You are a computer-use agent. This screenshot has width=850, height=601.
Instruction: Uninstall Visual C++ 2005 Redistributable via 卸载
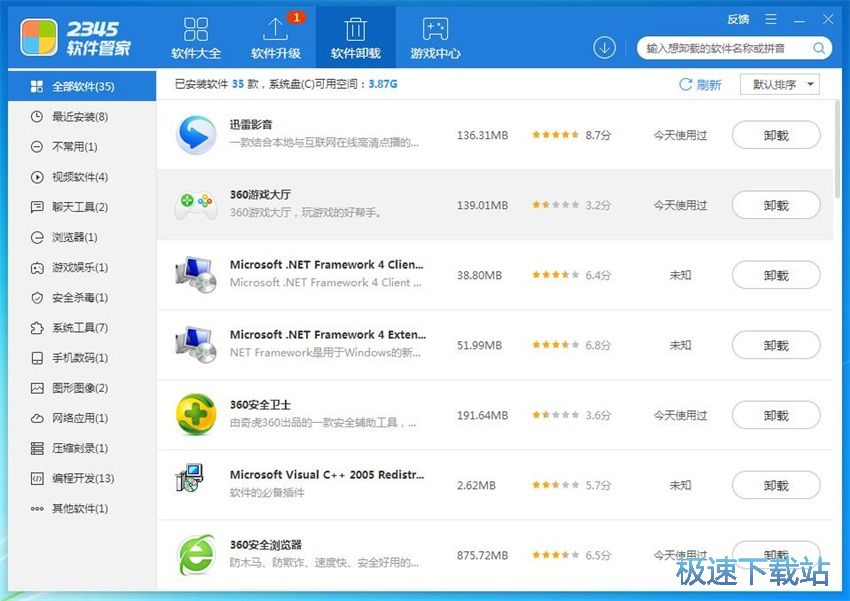pyautogui.click(x=776, y=486)
